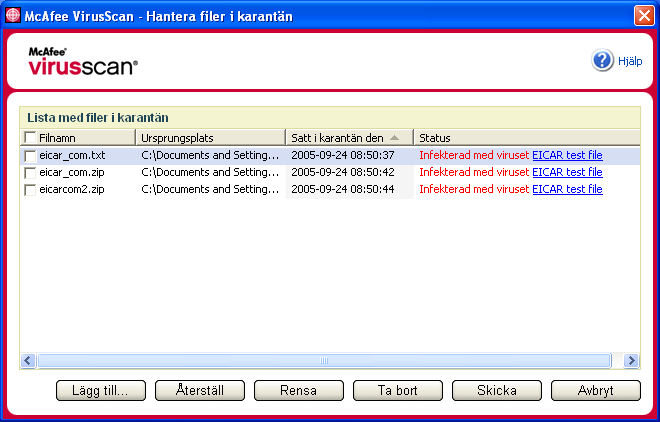Open EICAR test file link for eicarcom2.zip
This screenshot has height=422, width=660.
(567, 189)
